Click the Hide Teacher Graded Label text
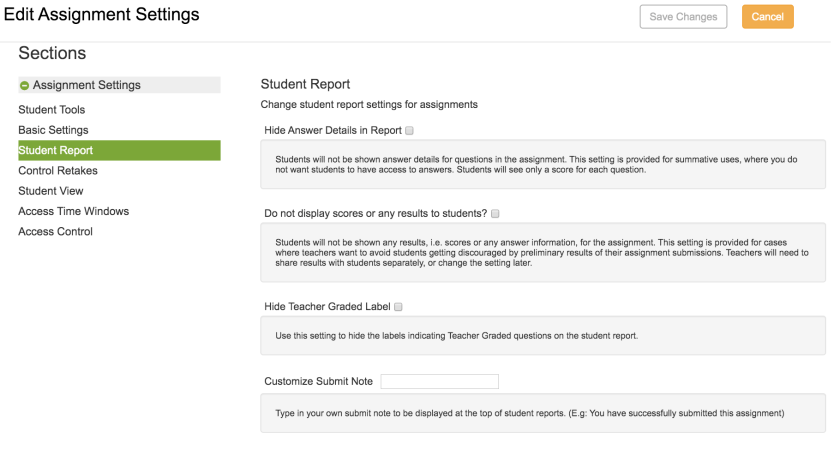Image resolution: width=840 pixels, height=455 pixels. click(327, 307)
